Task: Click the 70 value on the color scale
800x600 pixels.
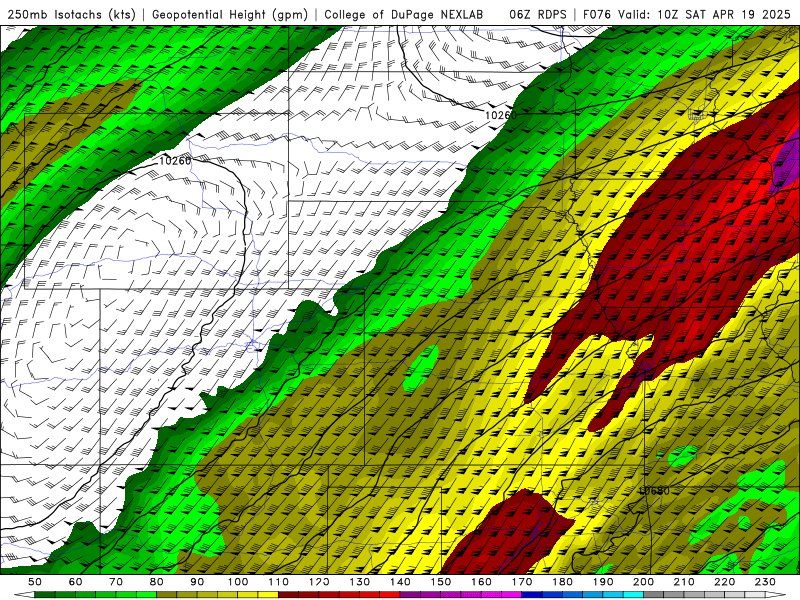Action: (116, 582)
